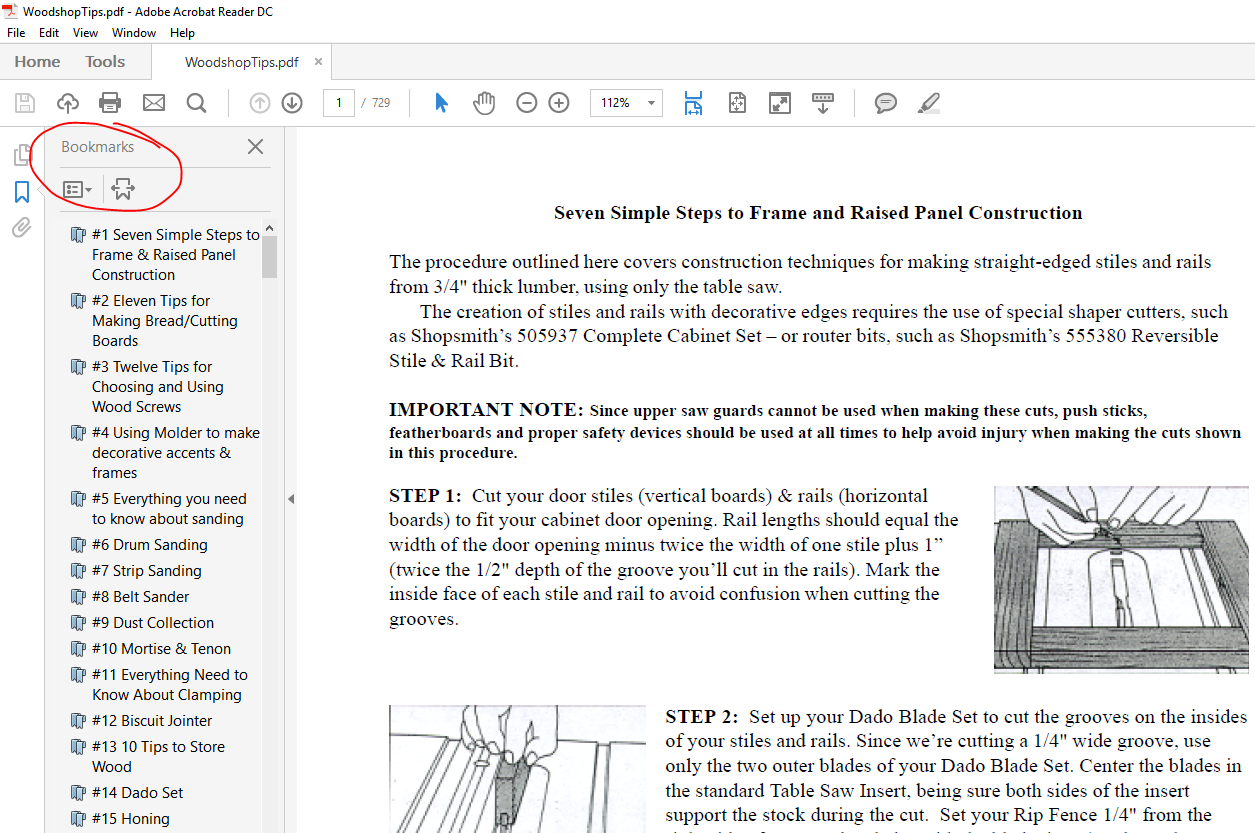
Task: Add a sticky note comment
Action: 885,103
